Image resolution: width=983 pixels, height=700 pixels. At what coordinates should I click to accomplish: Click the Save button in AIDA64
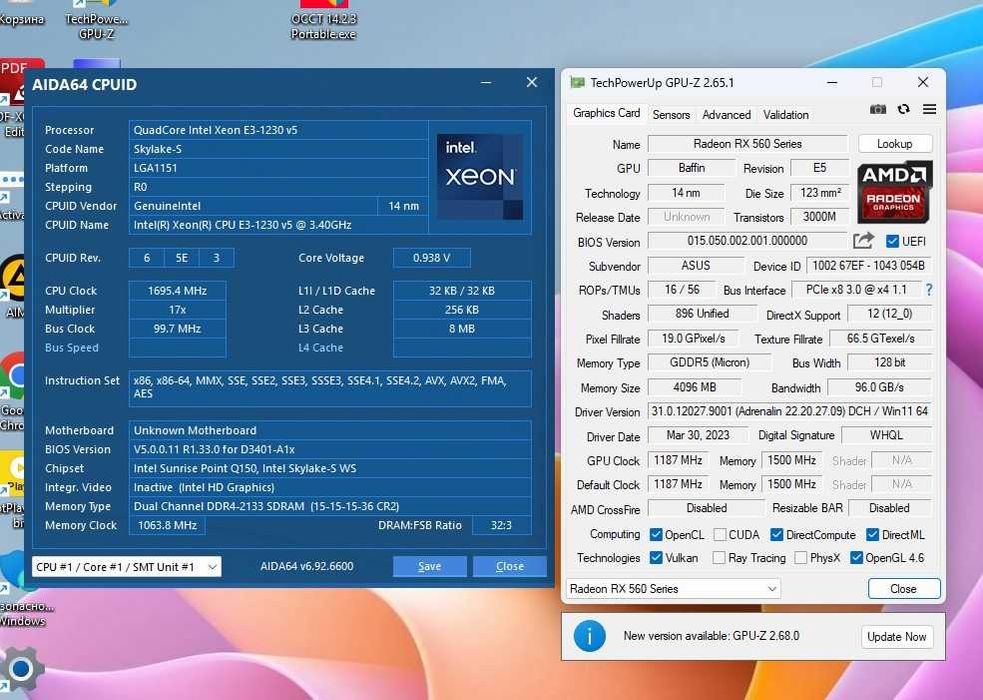click(x=429, y=566)
